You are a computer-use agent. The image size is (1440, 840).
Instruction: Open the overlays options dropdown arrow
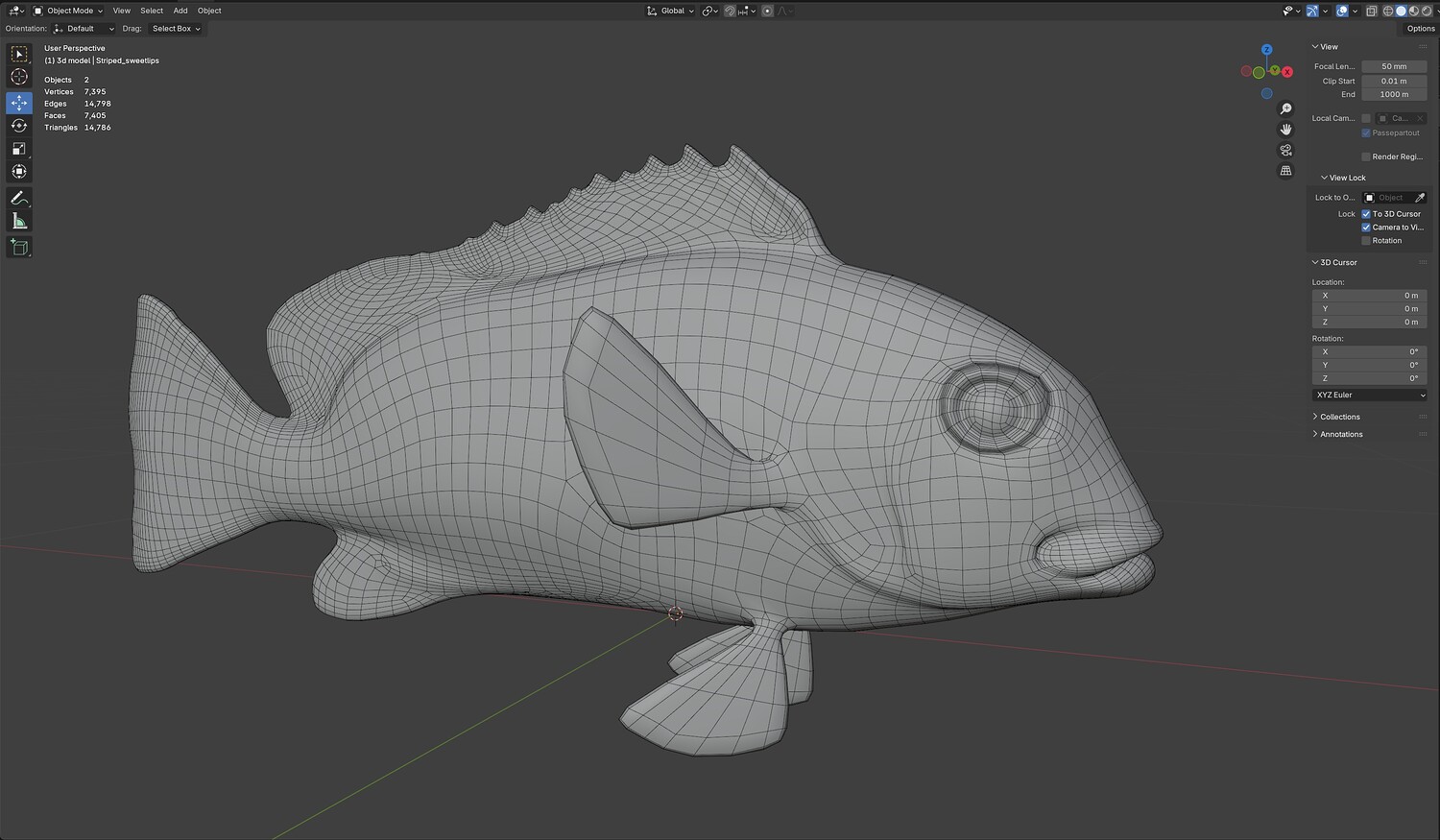1356,11
